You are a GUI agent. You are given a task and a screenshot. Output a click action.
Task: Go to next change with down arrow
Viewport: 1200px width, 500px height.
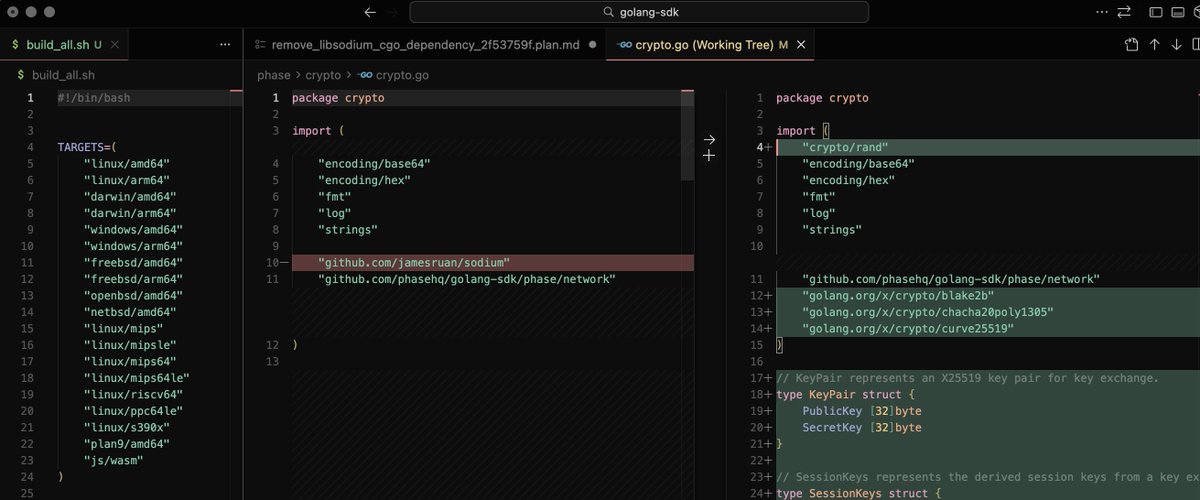(x=1178, y=45)
